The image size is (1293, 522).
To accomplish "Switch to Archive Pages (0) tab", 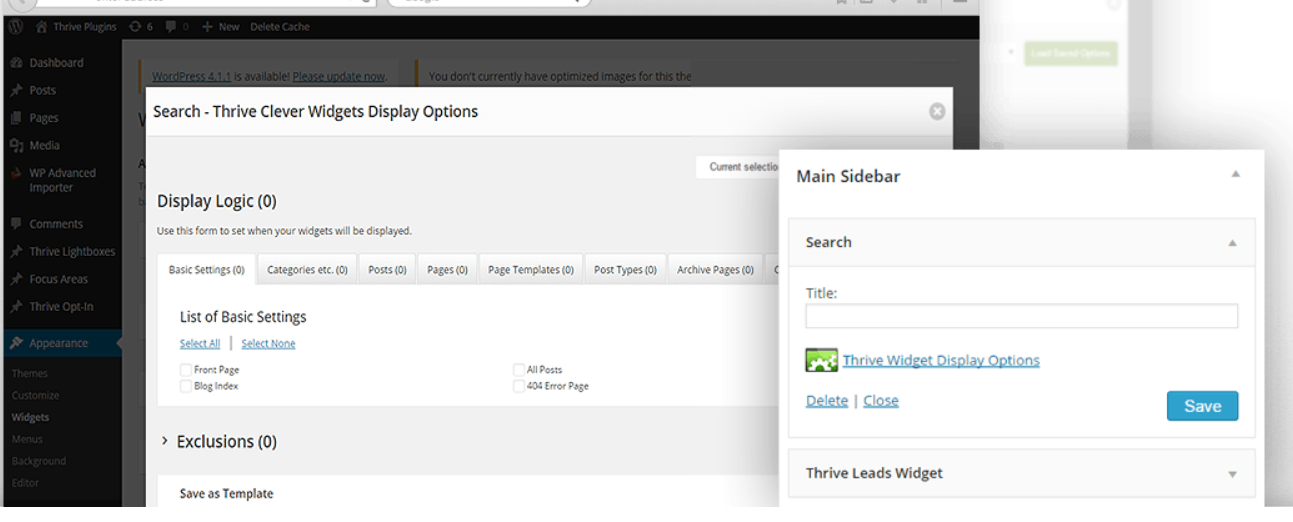I will click(x=715, y=270).
